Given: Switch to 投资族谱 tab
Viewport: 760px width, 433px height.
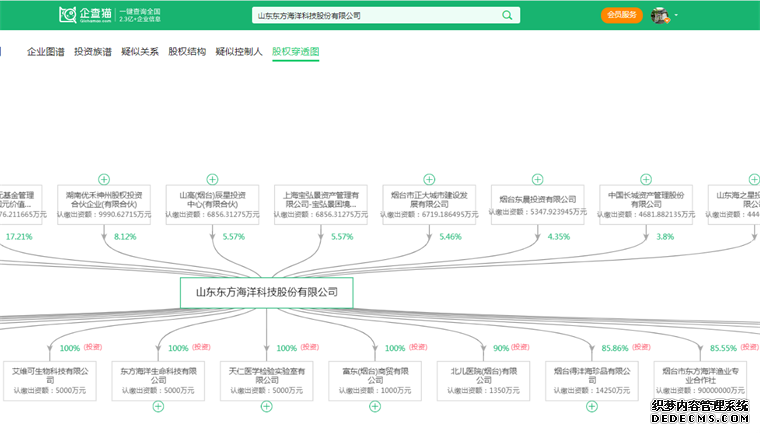Looking at the screenshot, I should 93,52.
